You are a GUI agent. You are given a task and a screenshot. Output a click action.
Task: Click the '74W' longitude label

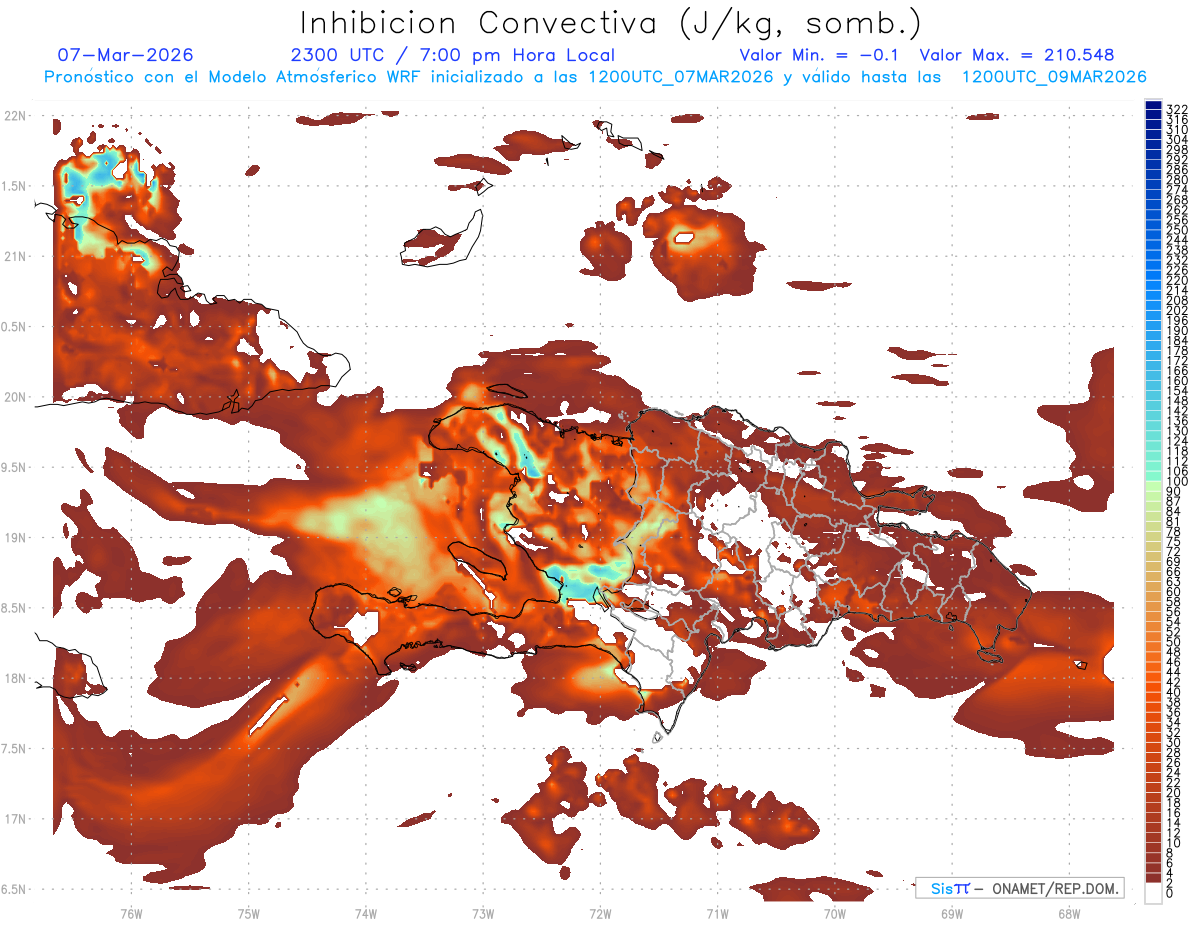pyautogui.click(x=365, y=914)
